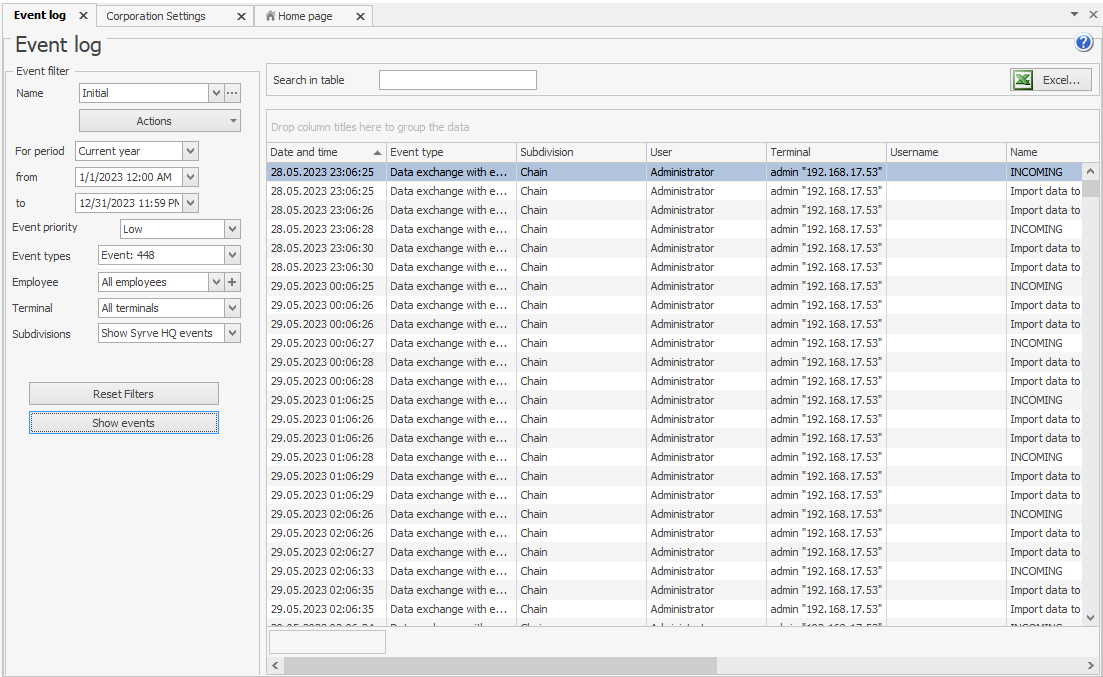This screenshot has width=1103, height=677.
Task: Click the Show events button
Action: click(x=124, y=423)
